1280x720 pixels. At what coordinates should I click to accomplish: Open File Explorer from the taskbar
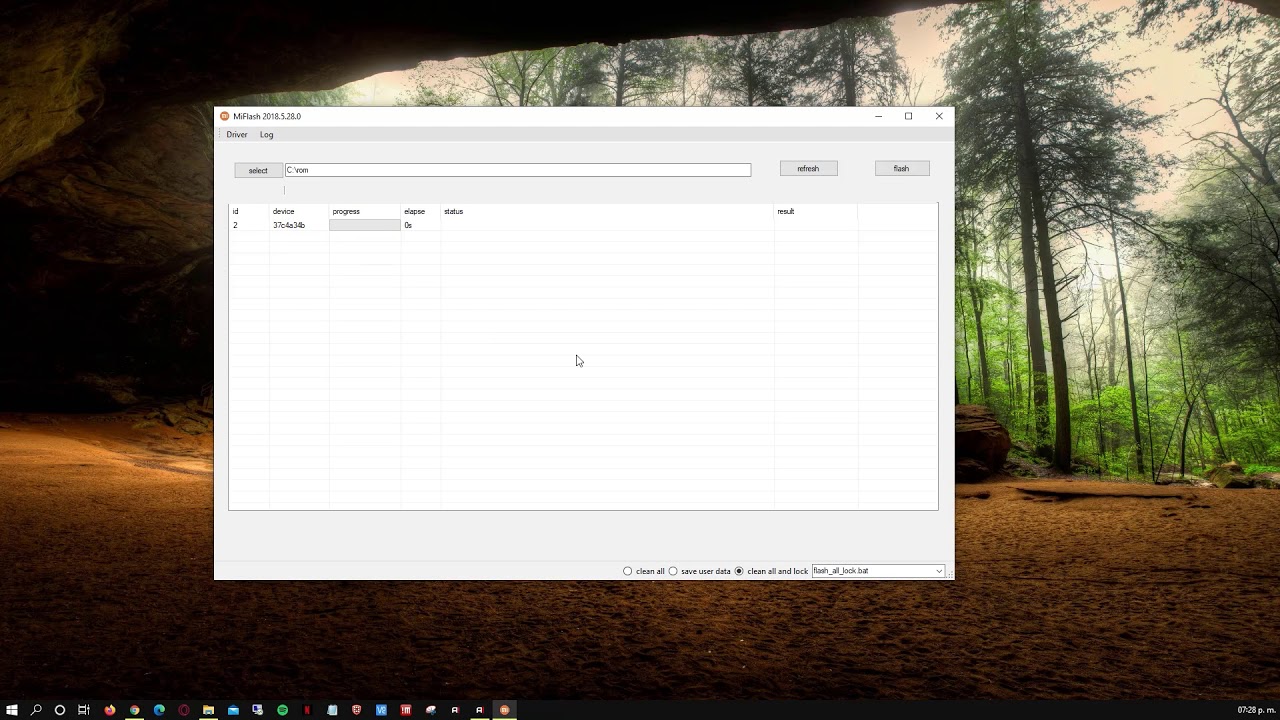[208, 710]
